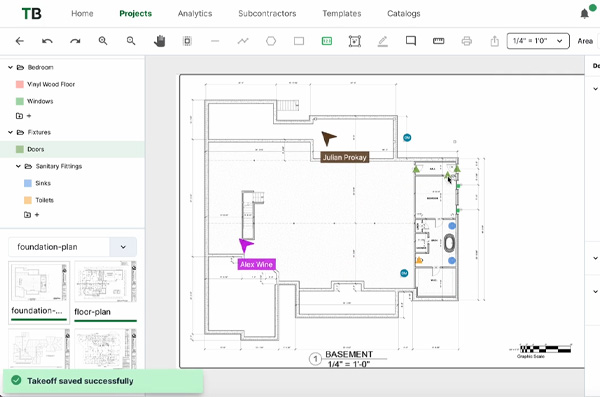This screenshot has height=397, width=600.
Task: Activate the green count tool
Action: [327, 41]
